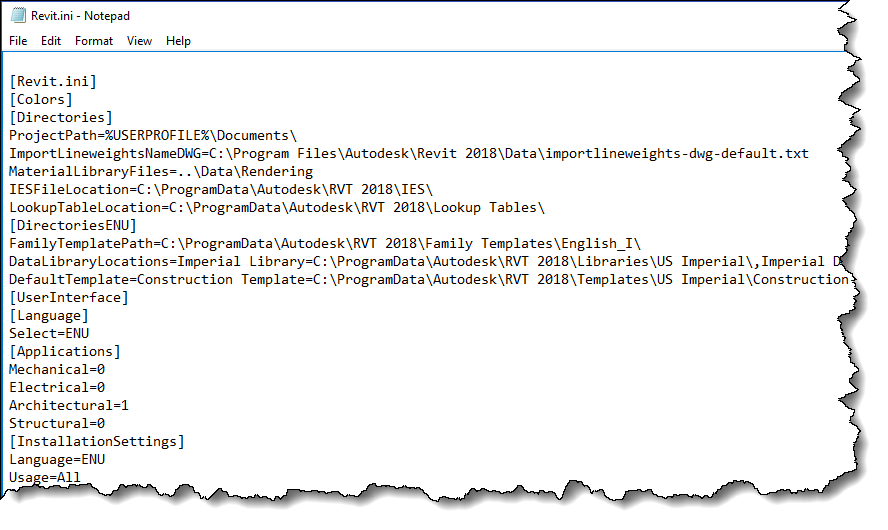Click the Usage=All line

45,478
